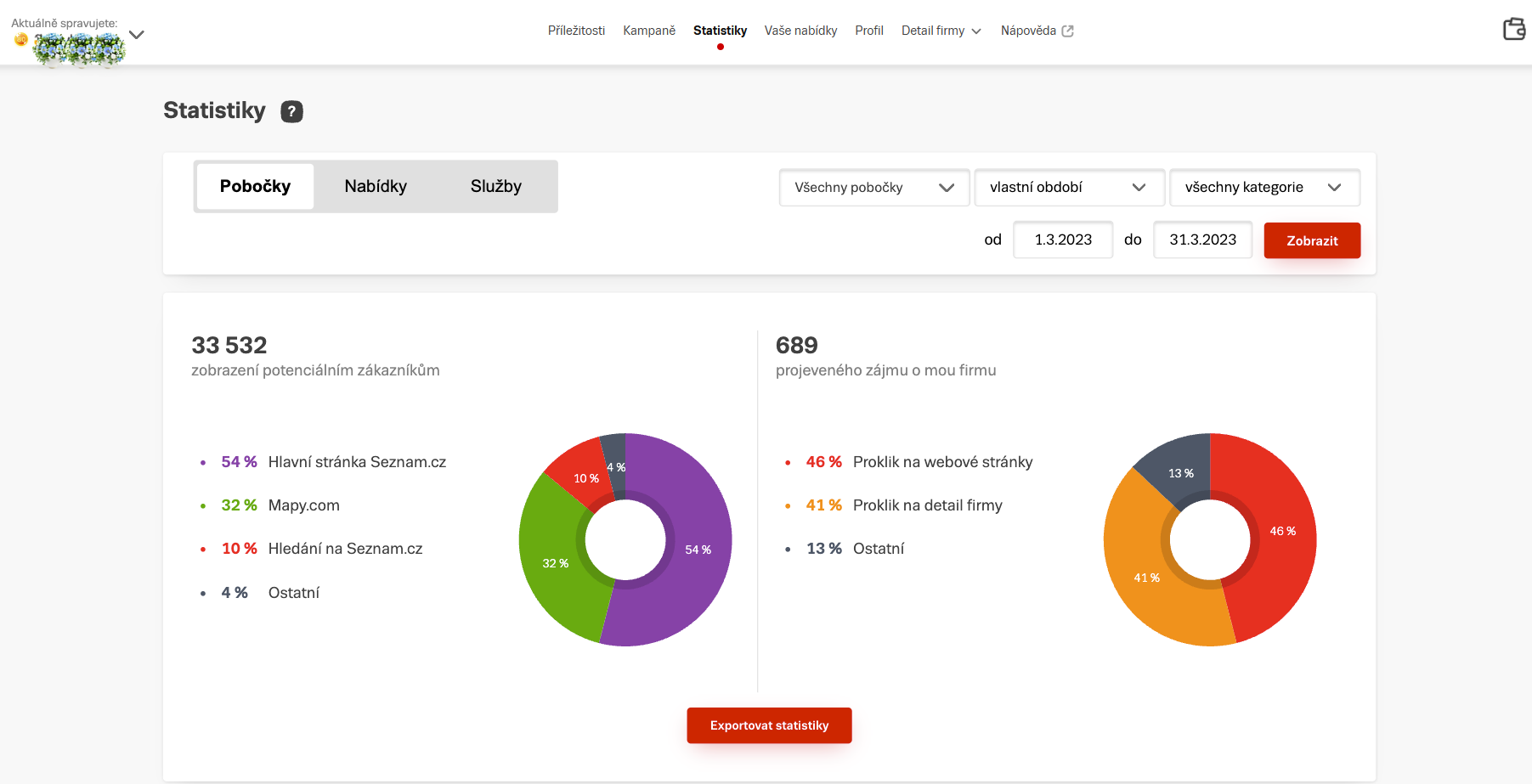Click the start date field 1.3.2023
Screen dimensions: 1532x784
tap(1063, 240)
